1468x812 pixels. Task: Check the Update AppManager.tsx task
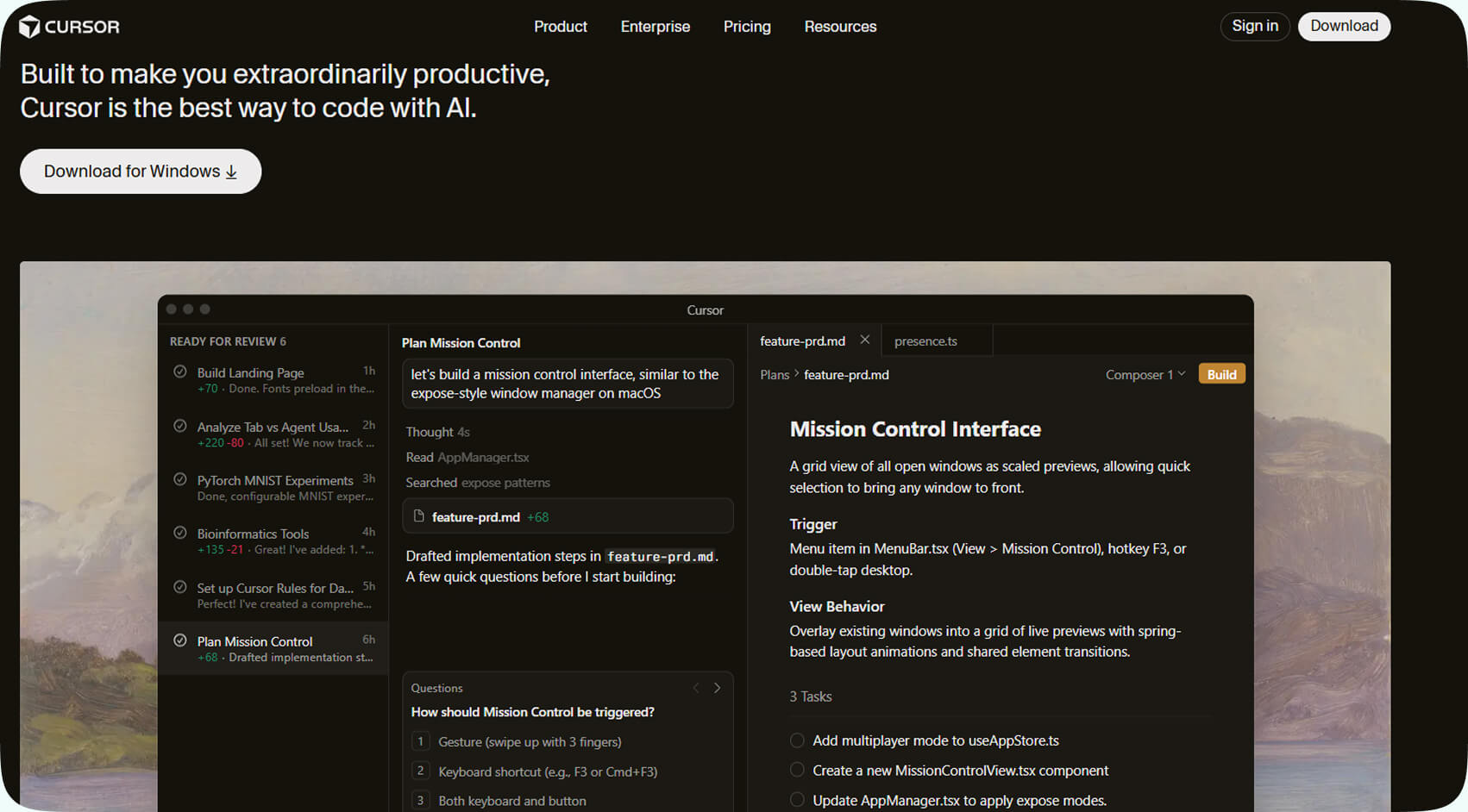(x=797, y=800)
